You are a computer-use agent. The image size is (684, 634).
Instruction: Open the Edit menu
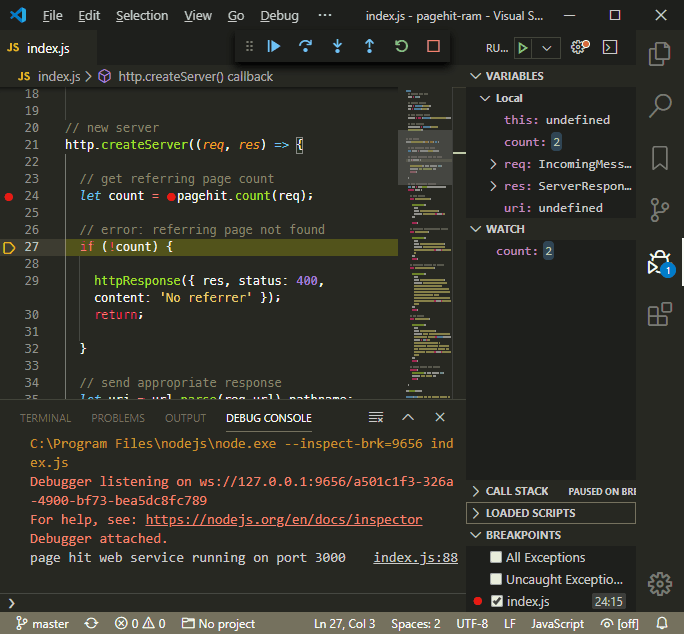tap(89, 16)
